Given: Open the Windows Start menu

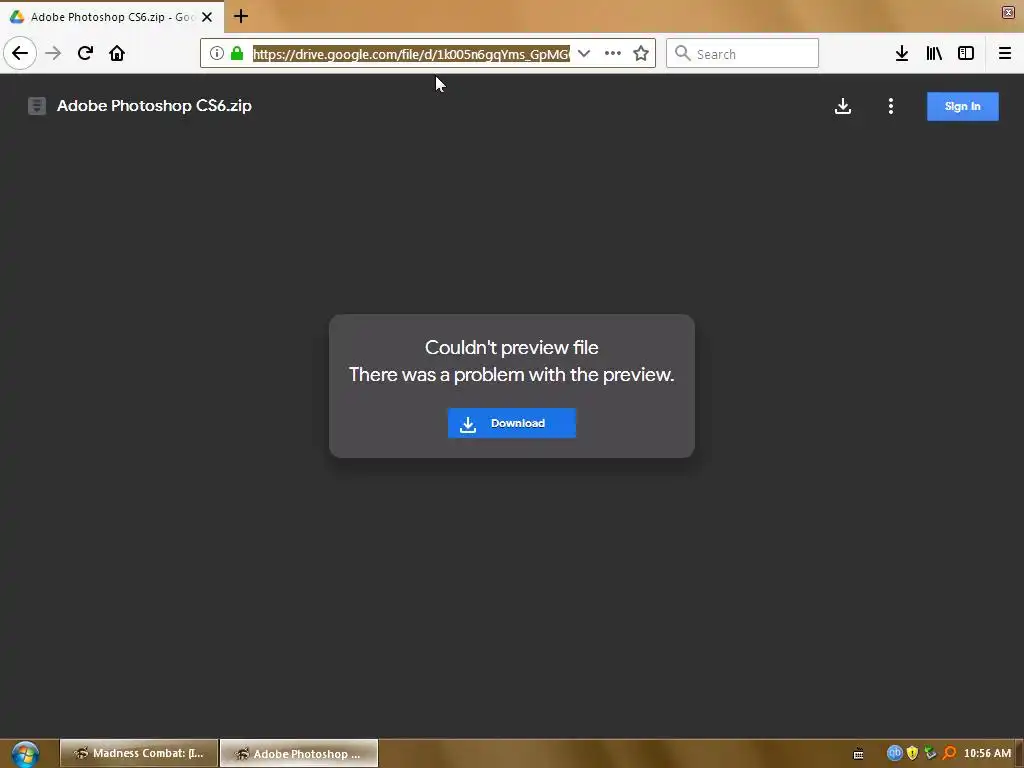Looking at the screenshot, I should pyautogui.click(x=25, y=754).
